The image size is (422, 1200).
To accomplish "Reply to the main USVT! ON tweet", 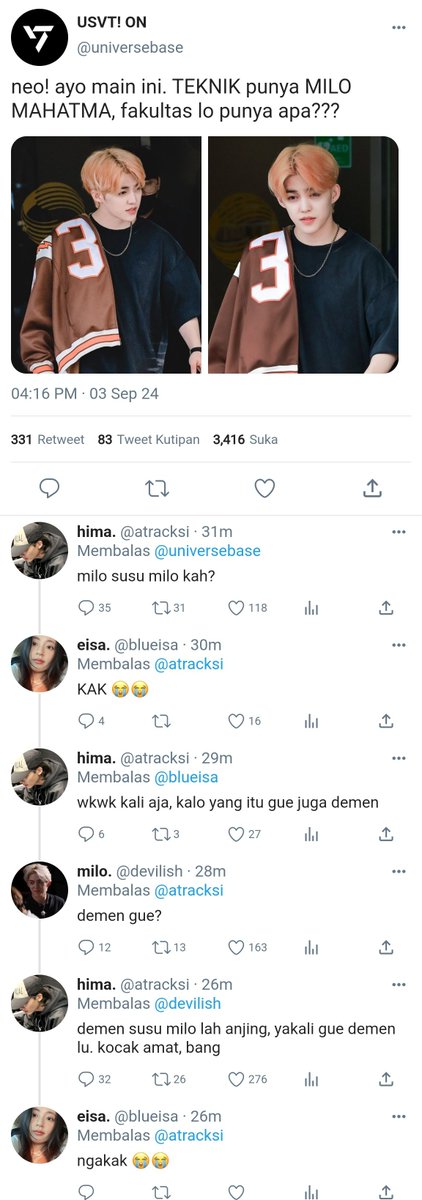I will [49, 488].
